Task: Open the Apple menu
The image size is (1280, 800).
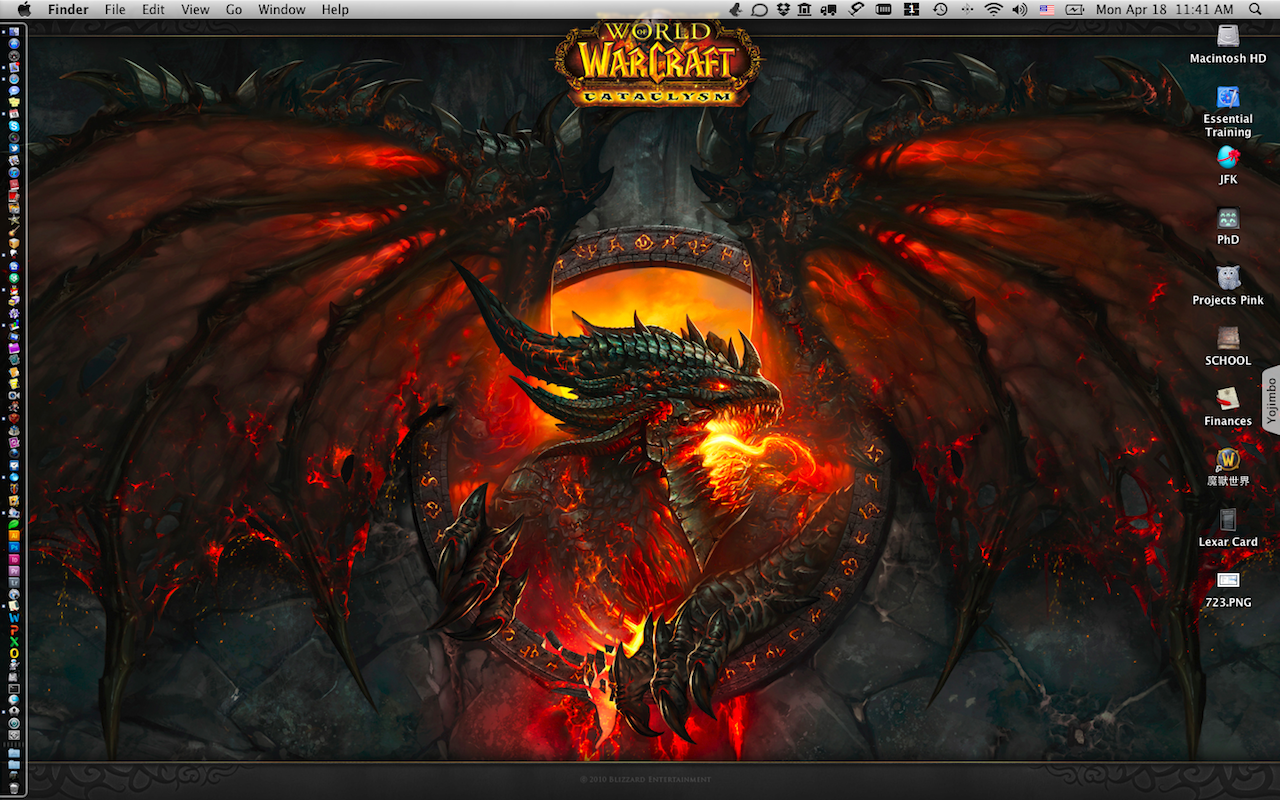Action: pos(25,10)
